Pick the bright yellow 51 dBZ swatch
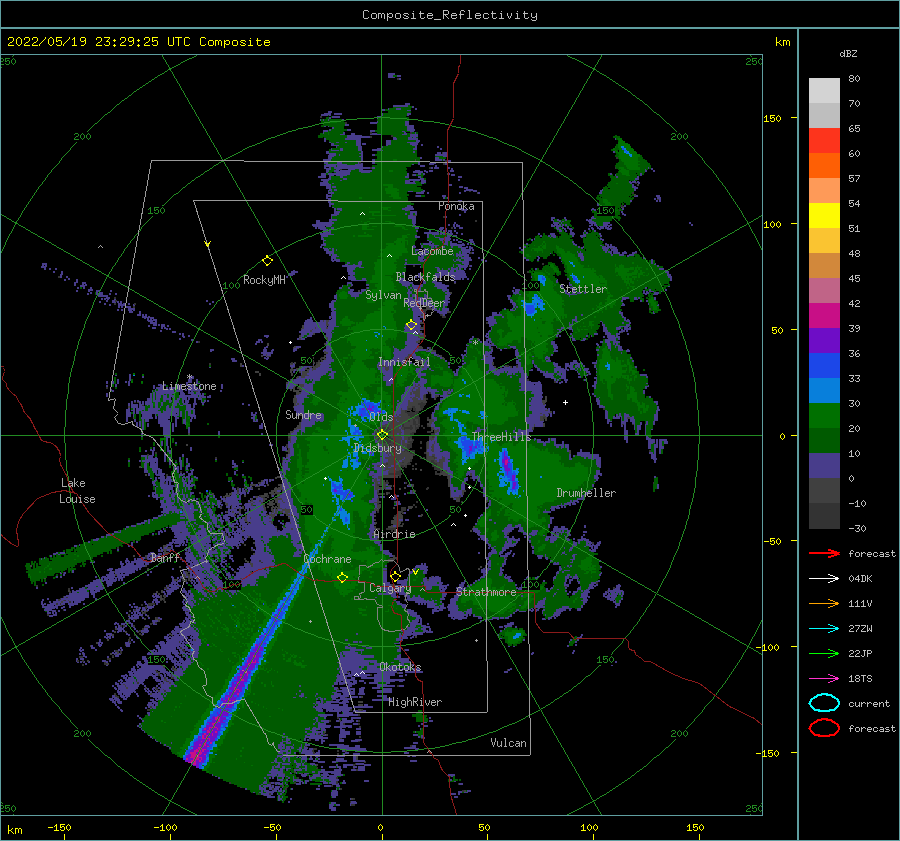 [824, 215]
